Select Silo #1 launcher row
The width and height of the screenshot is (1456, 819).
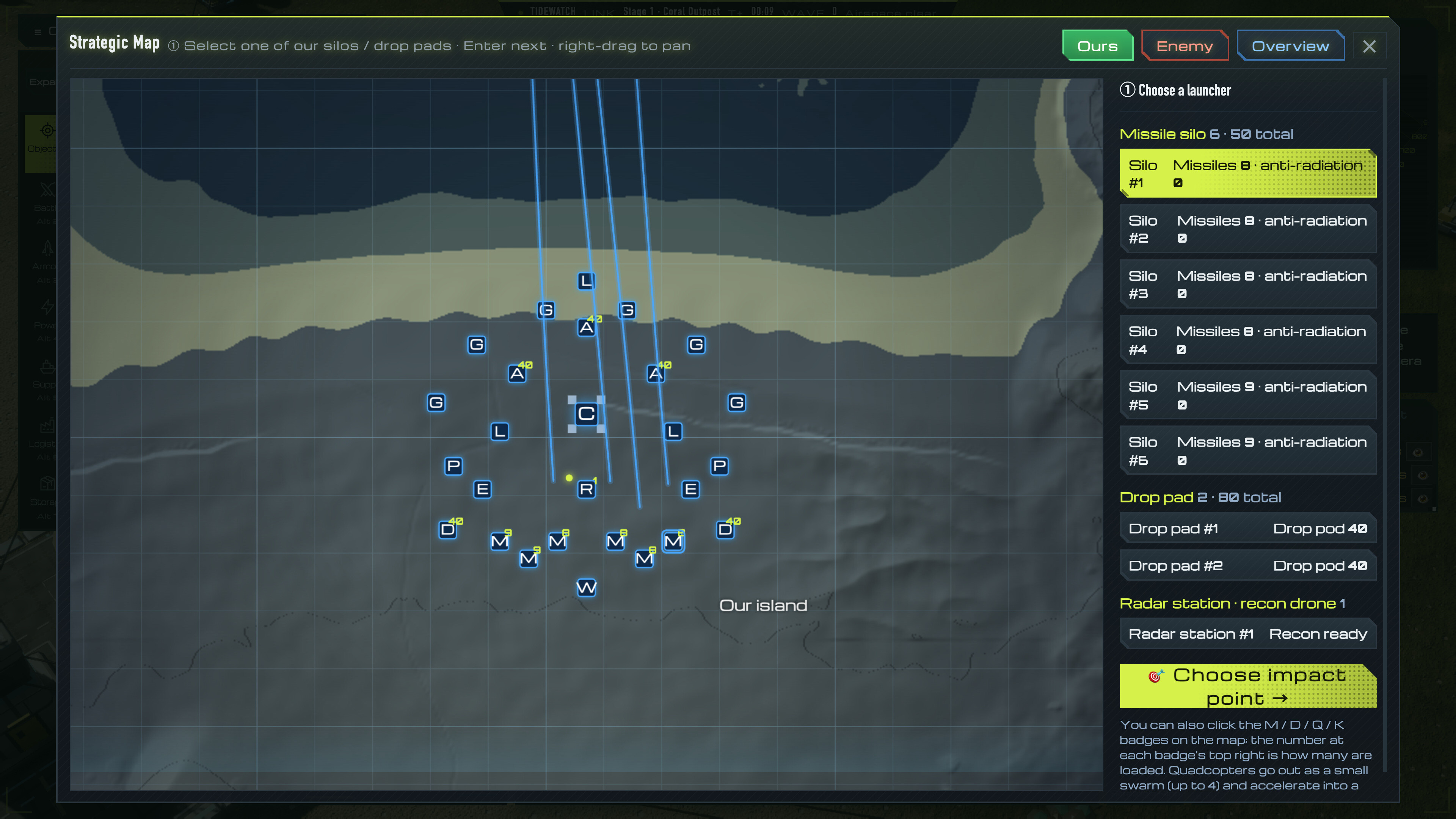pos(1247,174)
